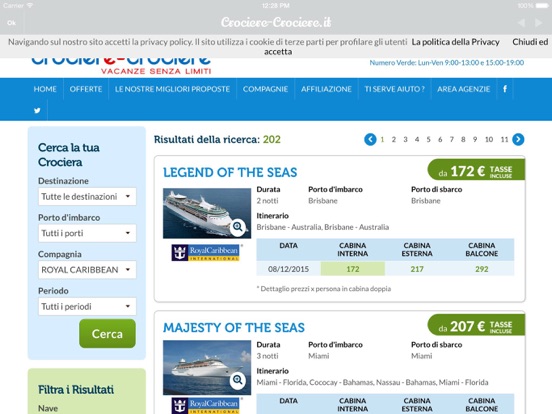Open La politica della Privacy link
The height and width of the screenshot is (414, 552).
(456, 42)
